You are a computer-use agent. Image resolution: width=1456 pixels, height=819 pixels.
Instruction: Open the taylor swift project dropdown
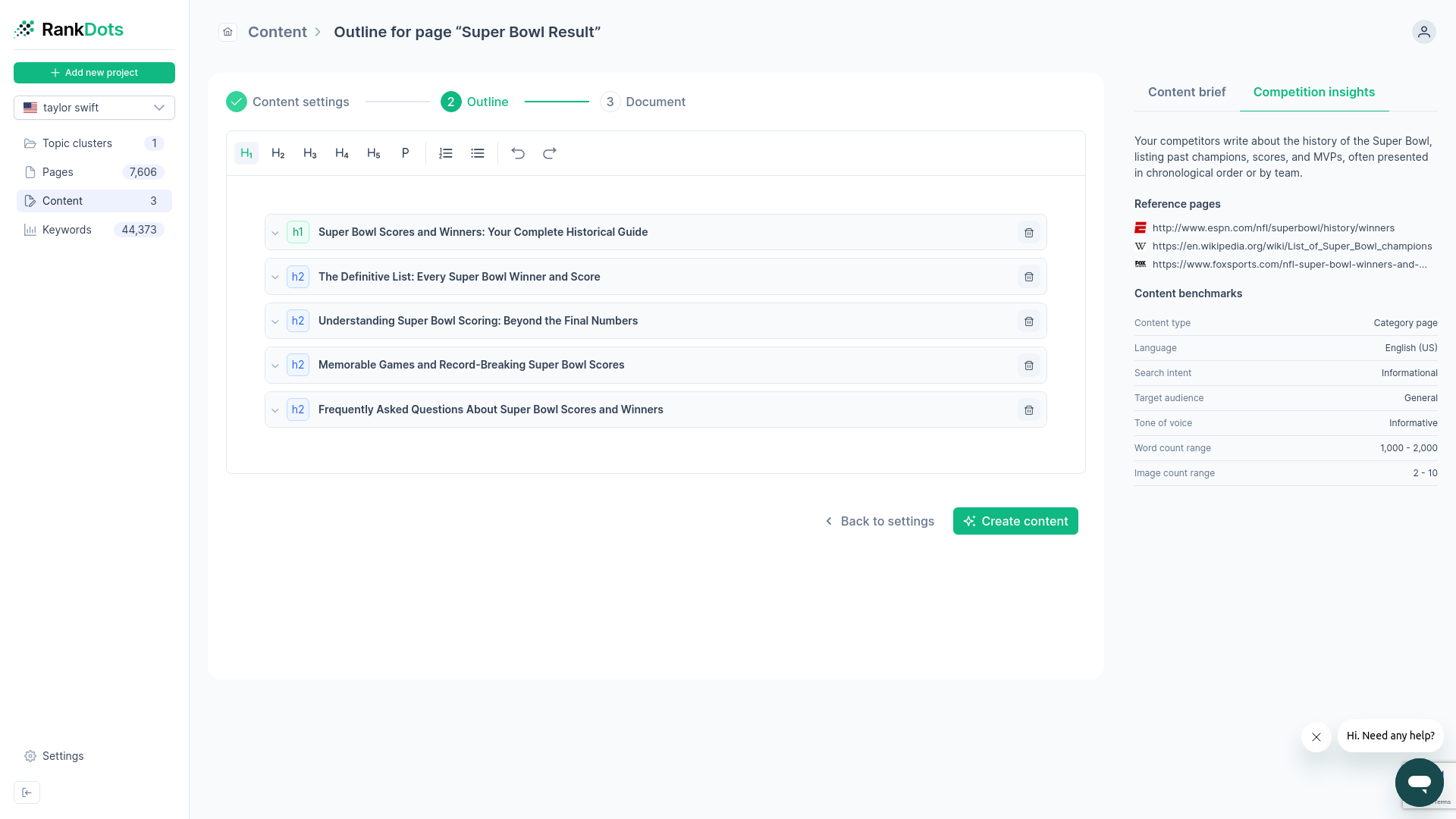pos(94,107)
